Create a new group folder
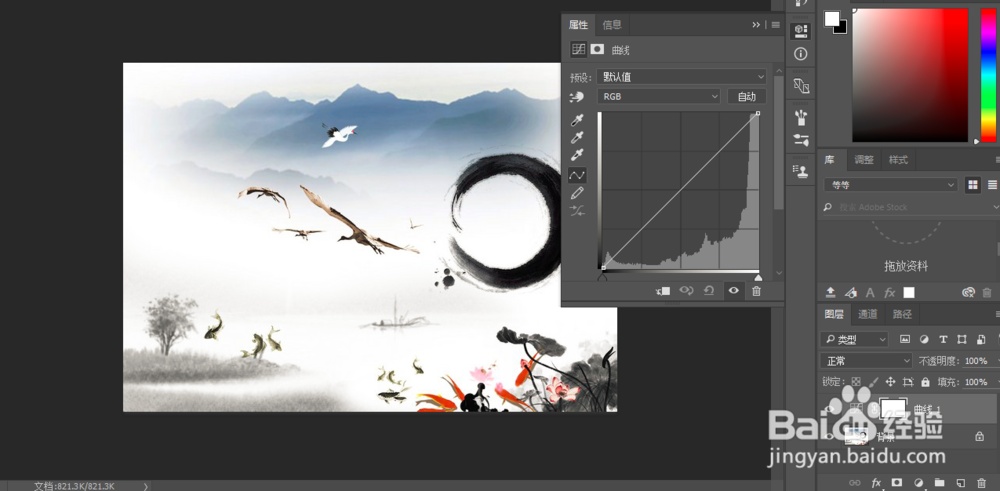 point(939,482)
